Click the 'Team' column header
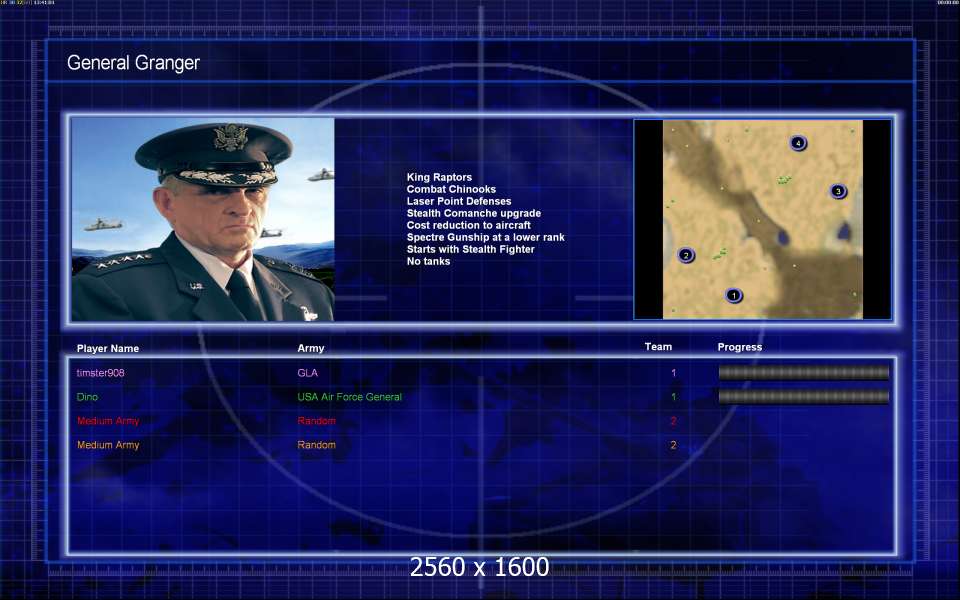Screen dimensions: 960x600 coord(658,347)
